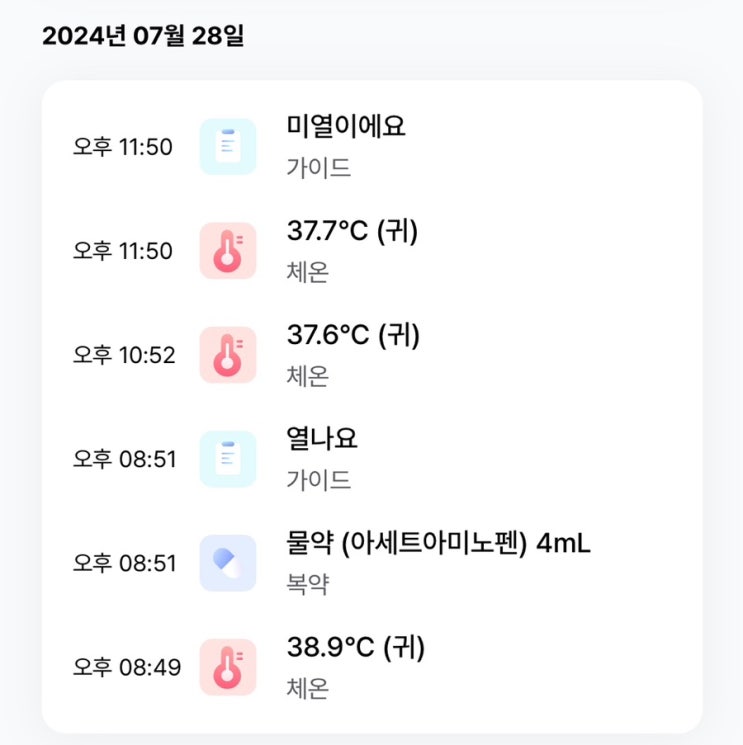Tap the guide clipboard icon at 11:50 PM
Screen dimensions: 743x745
(228, 147)
